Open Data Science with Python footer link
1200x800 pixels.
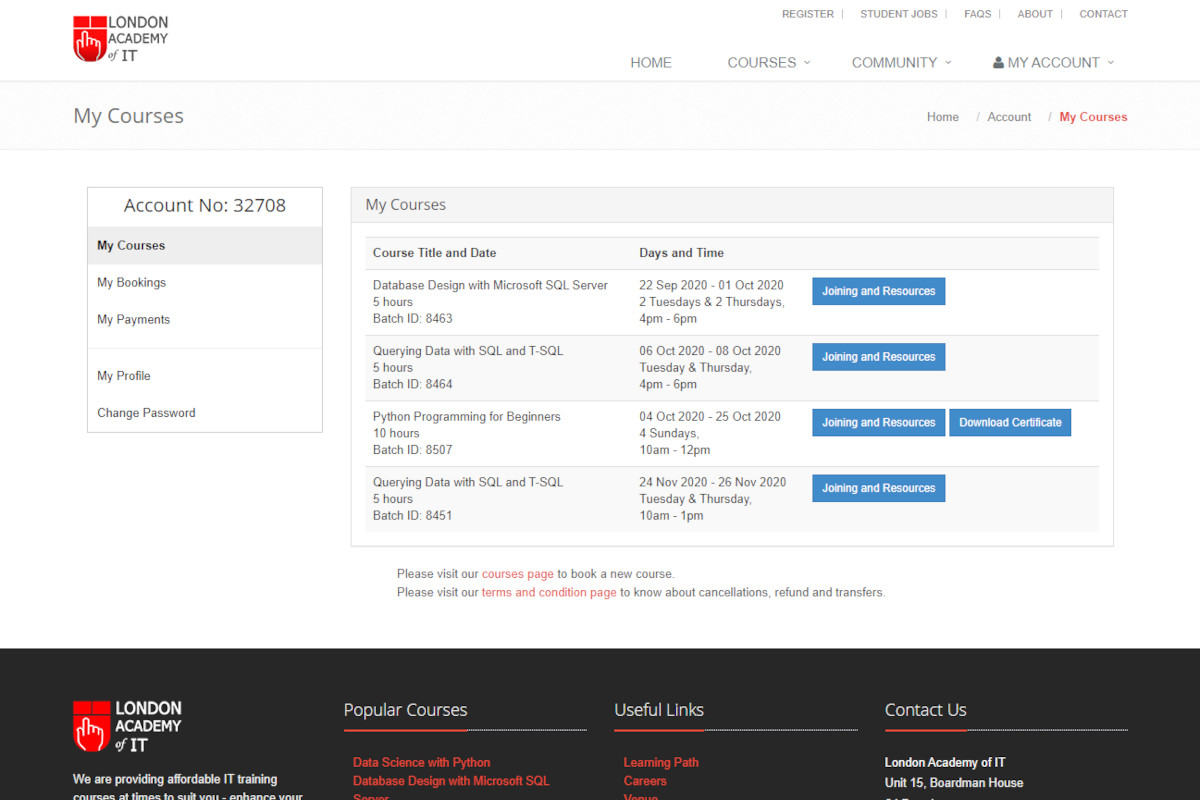pyautogui.click(x=421, y=762)
